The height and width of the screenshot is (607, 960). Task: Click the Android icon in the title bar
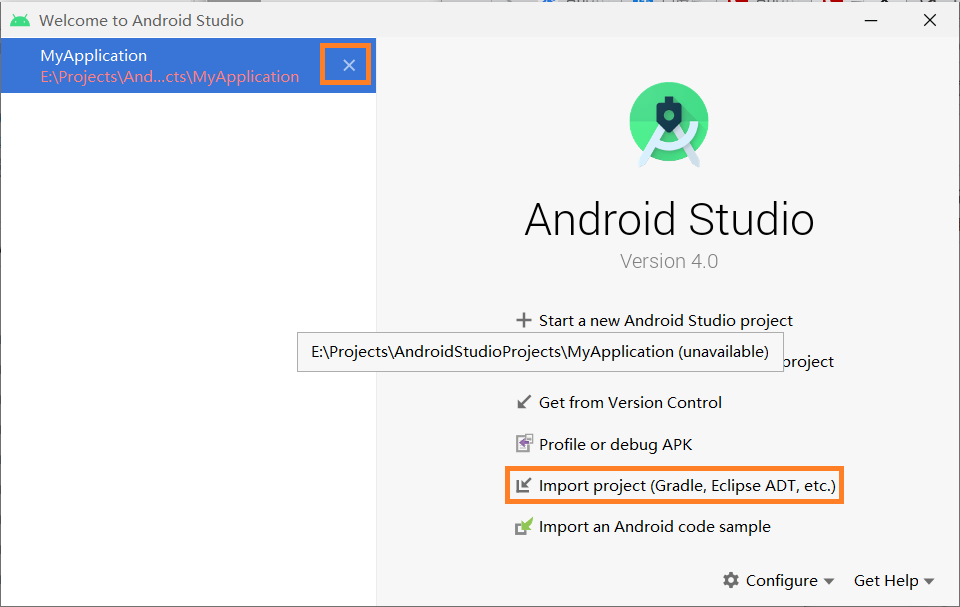(x=20, y=20)
